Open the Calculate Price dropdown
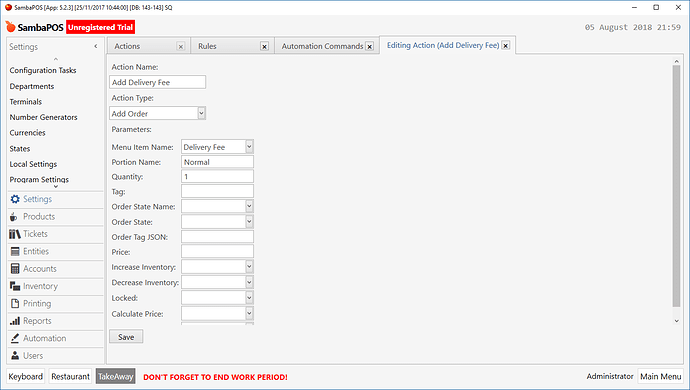 [249, 313]
